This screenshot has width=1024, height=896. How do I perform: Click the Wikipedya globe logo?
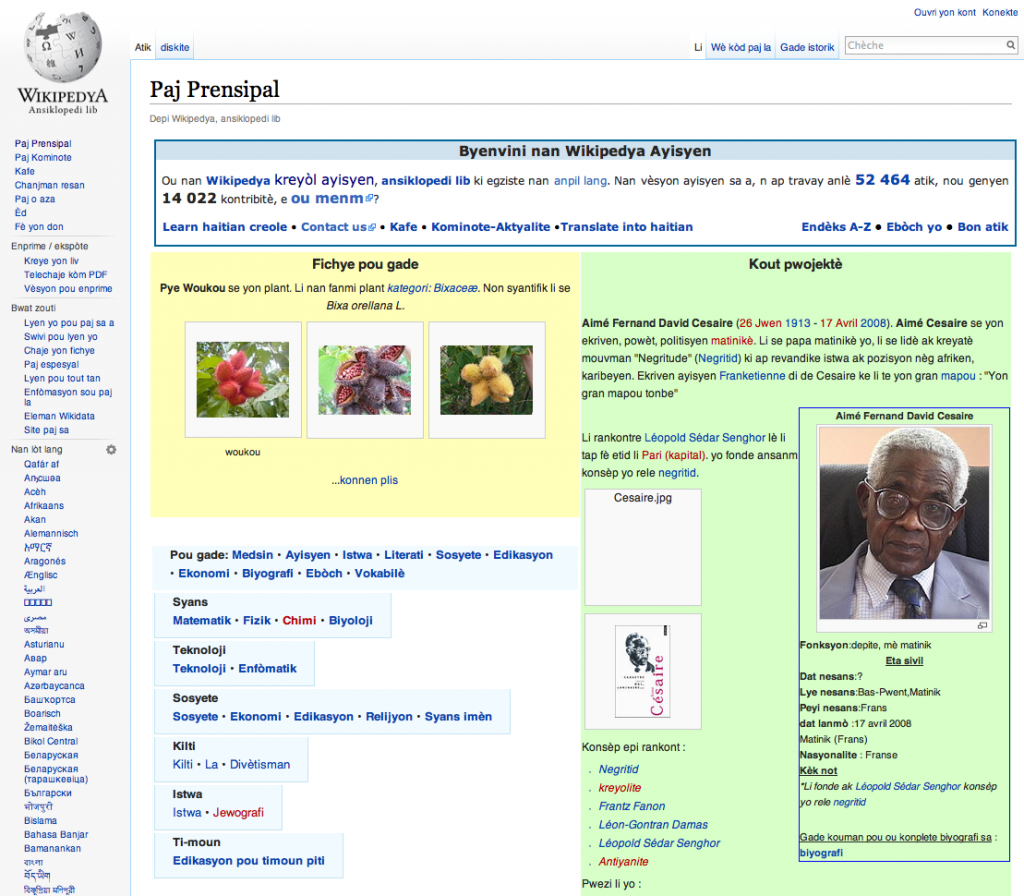[63, 63]
